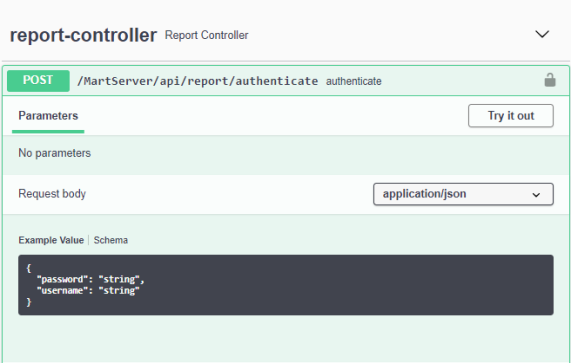Switch to the Schema tab
571x363 pixels.
point(111,240)
